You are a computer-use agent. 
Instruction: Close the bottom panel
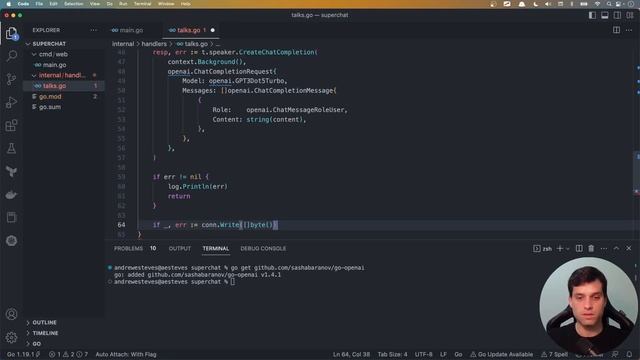[x=629, y=248]
